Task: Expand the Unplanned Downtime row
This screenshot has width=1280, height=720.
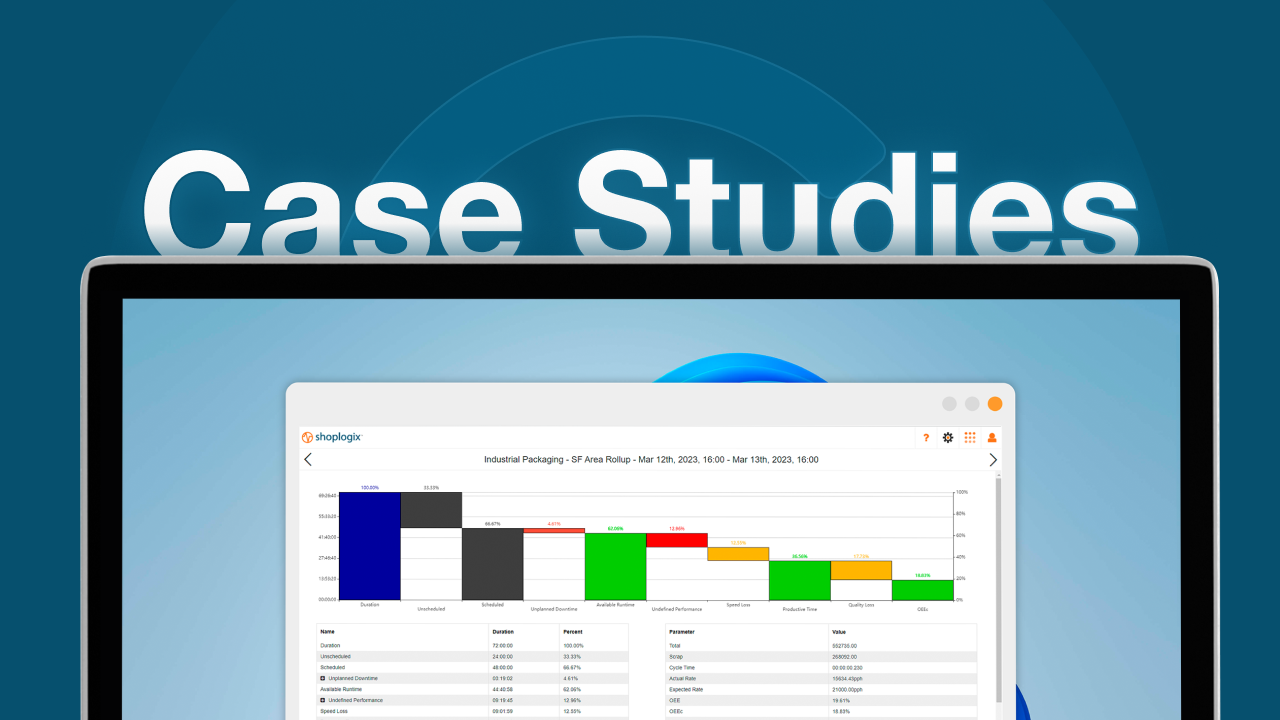Action: (323, 678)
